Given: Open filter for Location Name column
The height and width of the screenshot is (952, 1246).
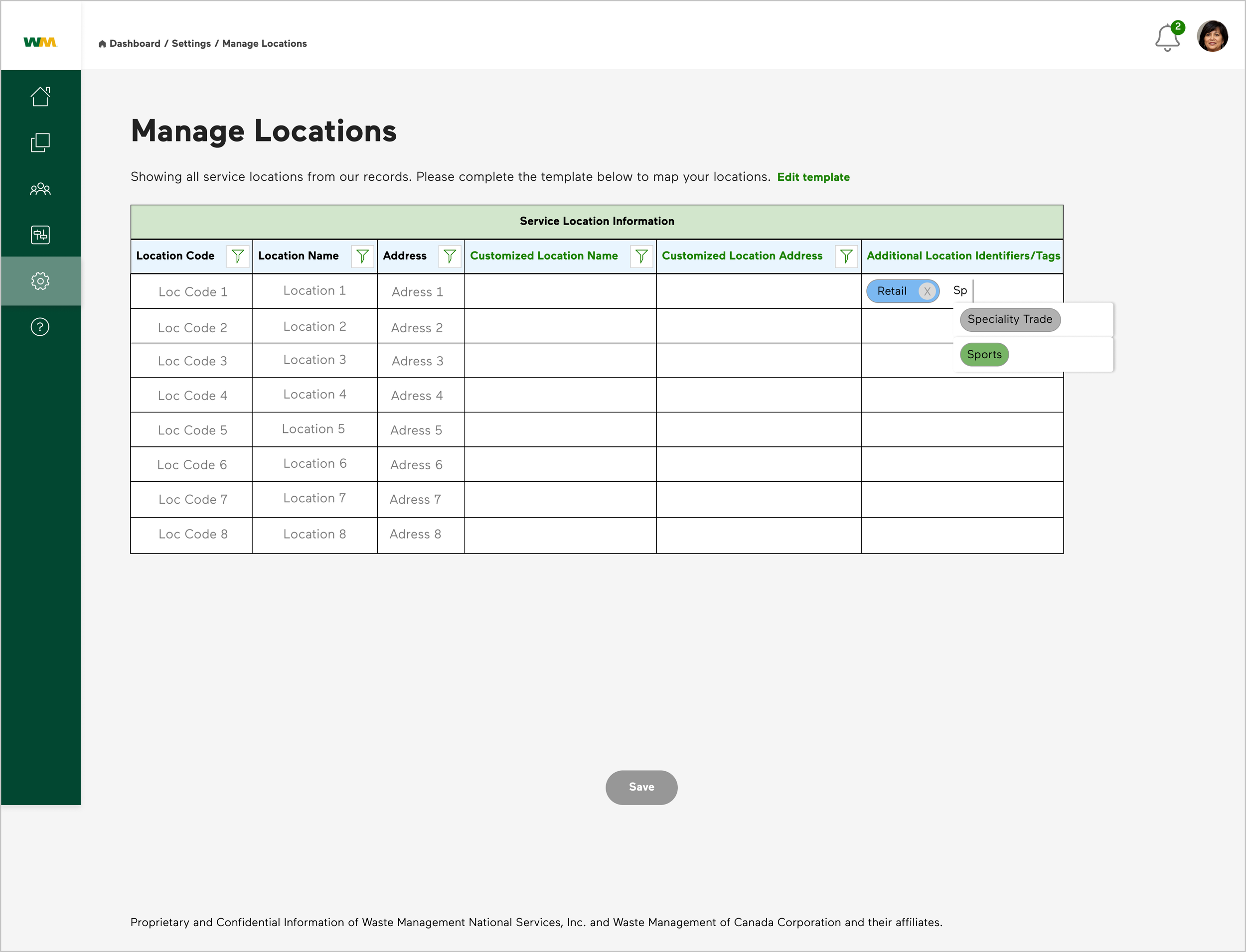Looking at the screenshot, I should tap(362, 256).
